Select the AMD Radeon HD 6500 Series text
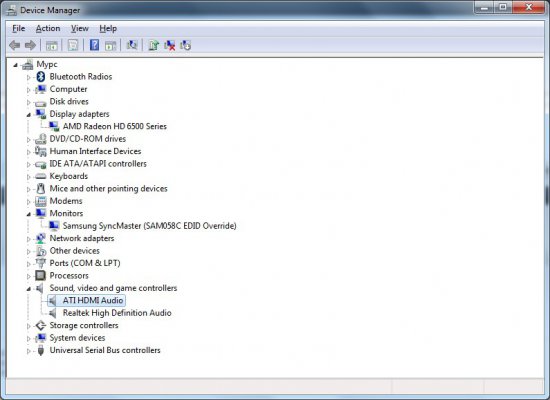 click(115, 126)
